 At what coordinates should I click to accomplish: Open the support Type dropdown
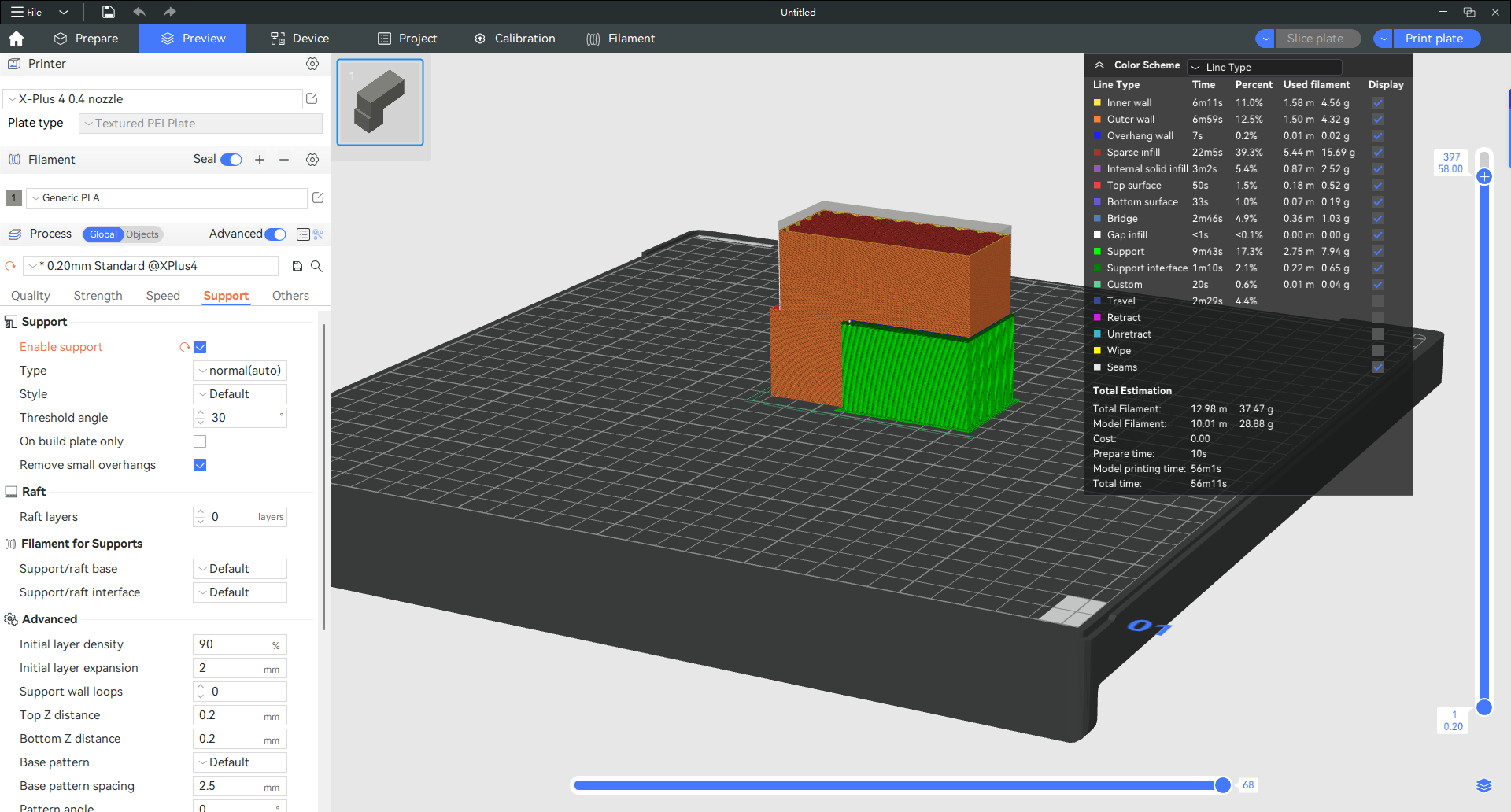[240, 371]
